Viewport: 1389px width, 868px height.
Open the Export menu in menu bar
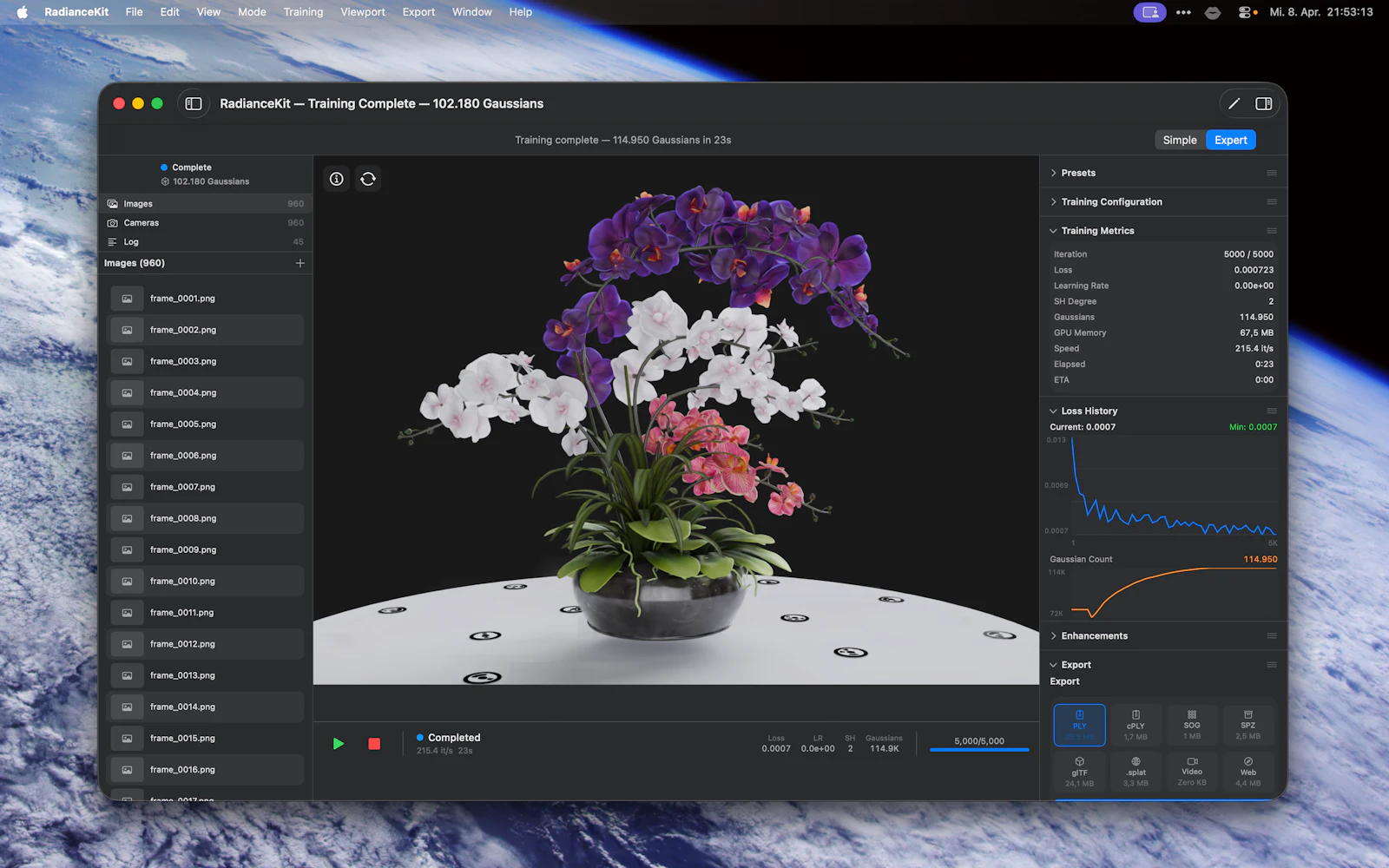(x=418, y=12)
